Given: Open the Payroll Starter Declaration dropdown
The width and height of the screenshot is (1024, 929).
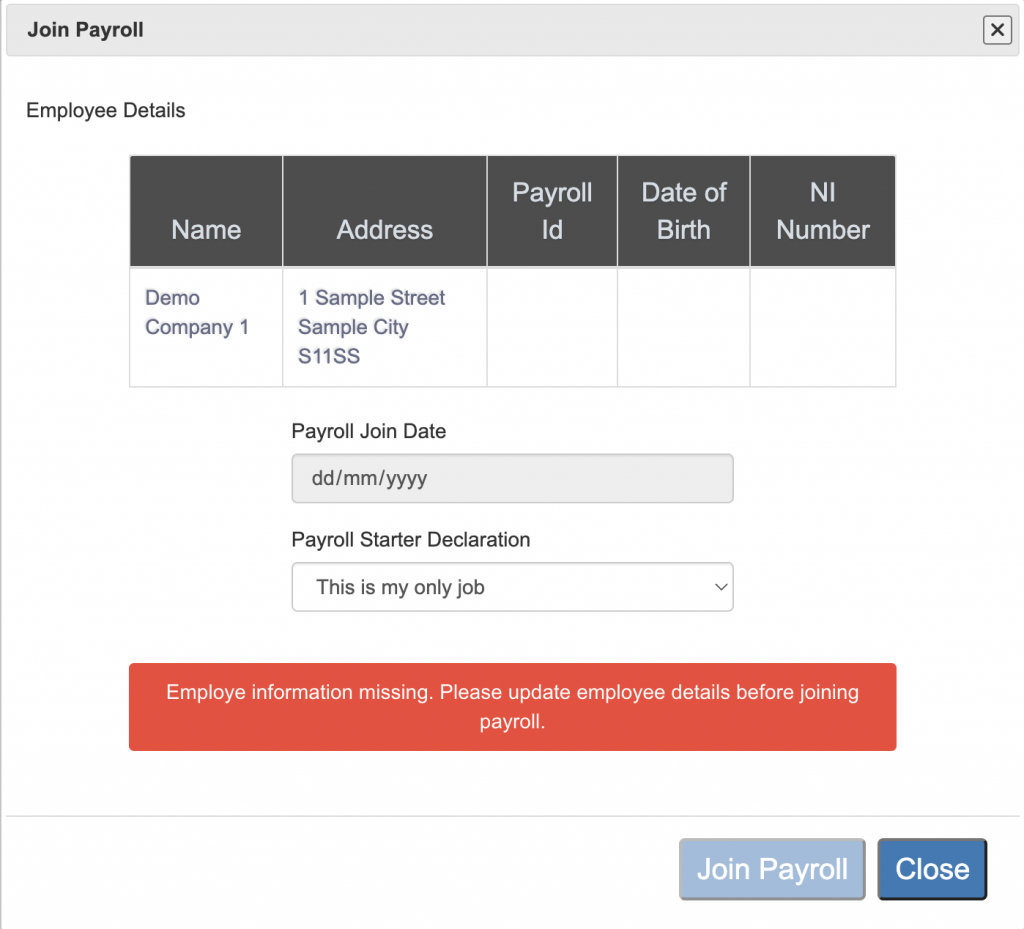Looking at the screenshot, I should point(512,587).
